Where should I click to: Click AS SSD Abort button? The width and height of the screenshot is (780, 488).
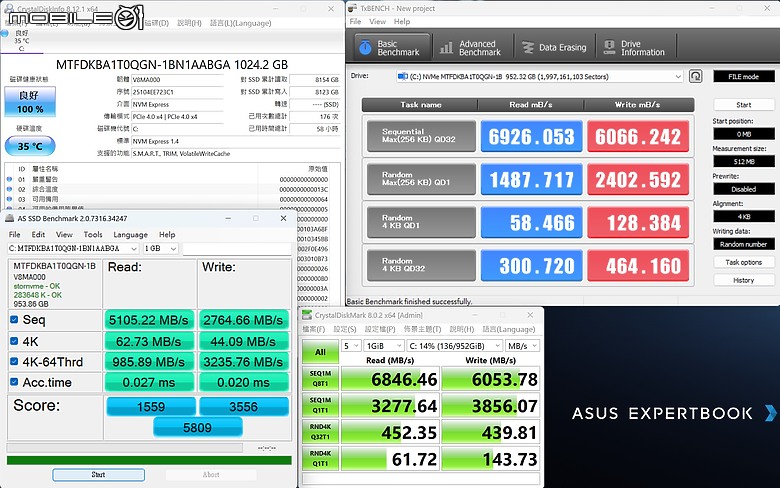pos(211,475)
